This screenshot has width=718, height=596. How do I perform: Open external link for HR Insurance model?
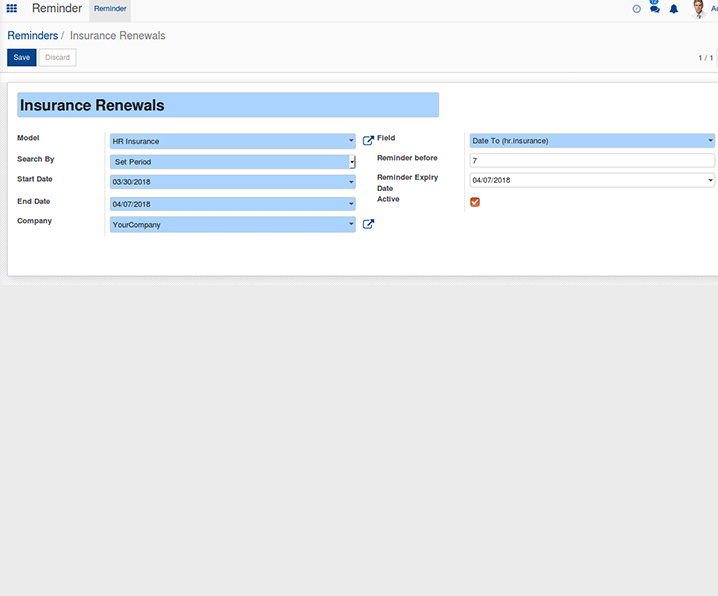point(368,141)
